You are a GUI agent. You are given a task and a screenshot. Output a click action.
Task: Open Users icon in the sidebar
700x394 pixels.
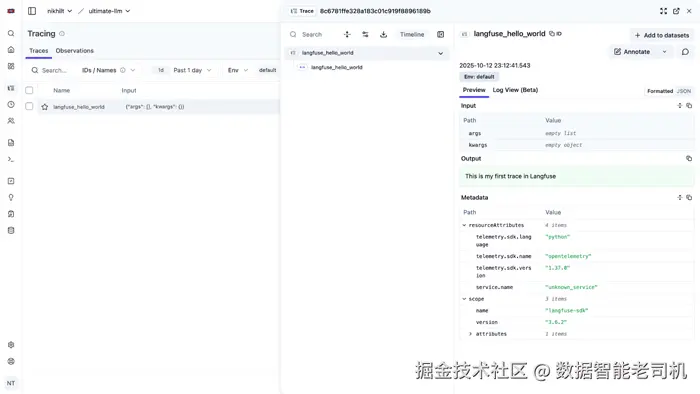(11, 120)
